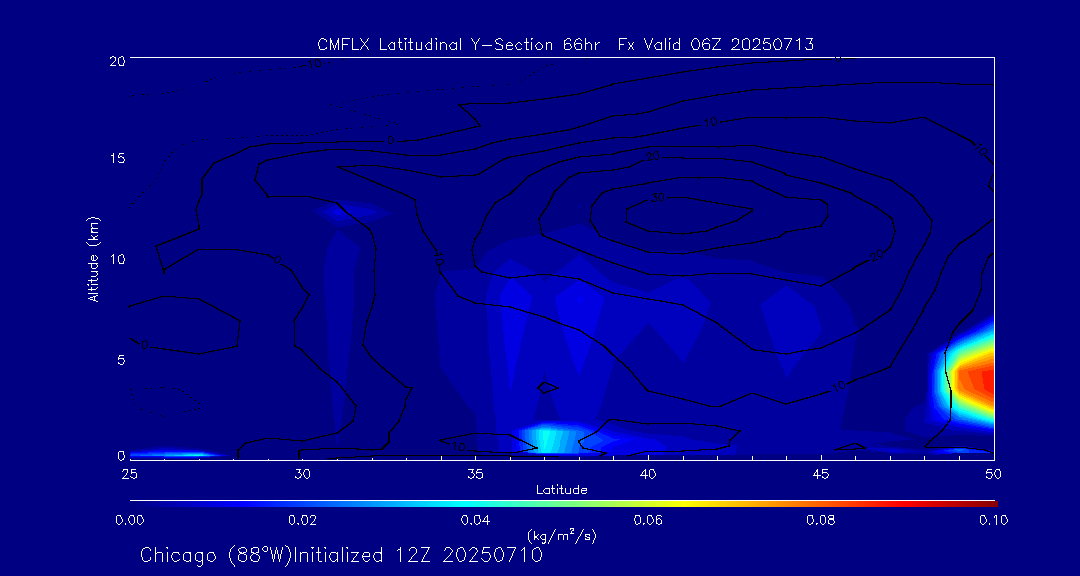Click the colorbar label "0.04"
The width and height of the screenshot is (1080, 576).
tap(476, 520)
